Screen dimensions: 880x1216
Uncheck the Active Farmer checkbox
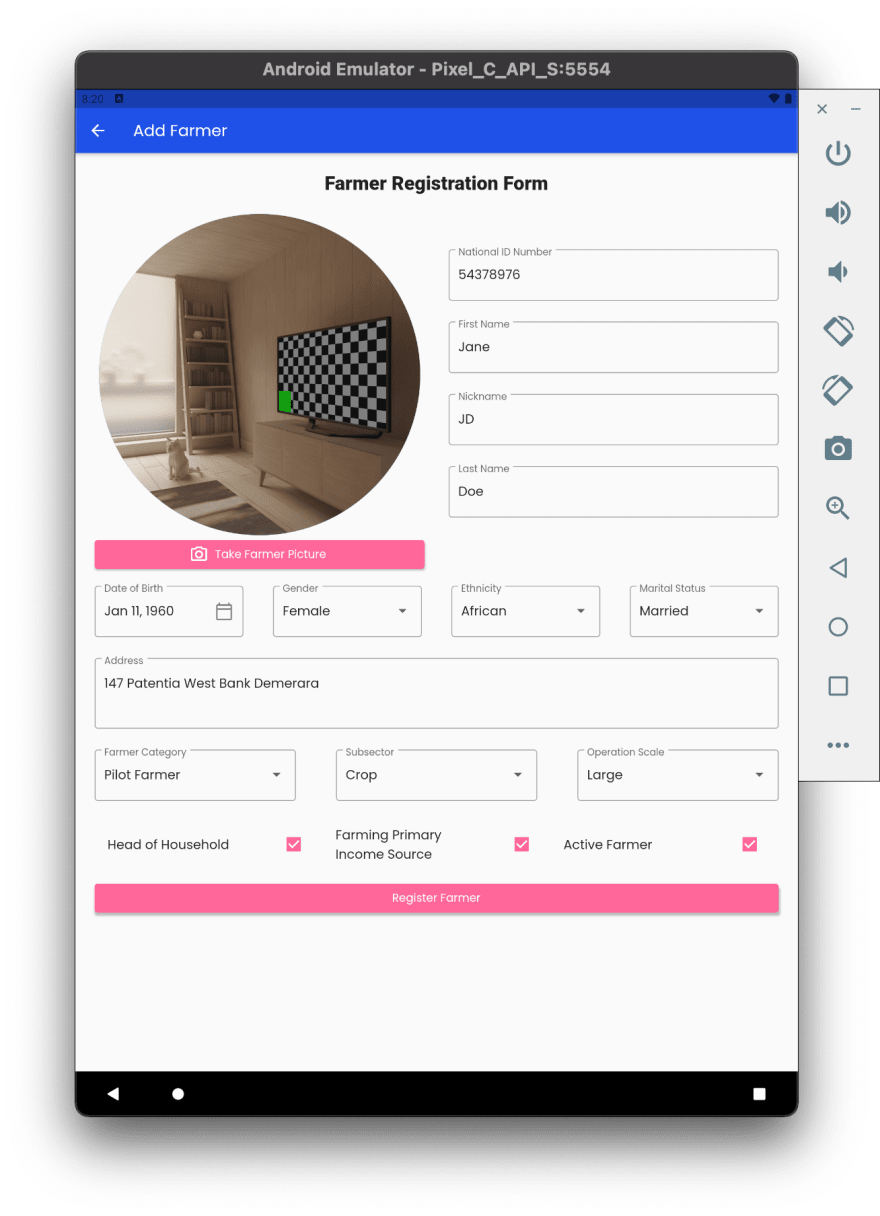750,844
